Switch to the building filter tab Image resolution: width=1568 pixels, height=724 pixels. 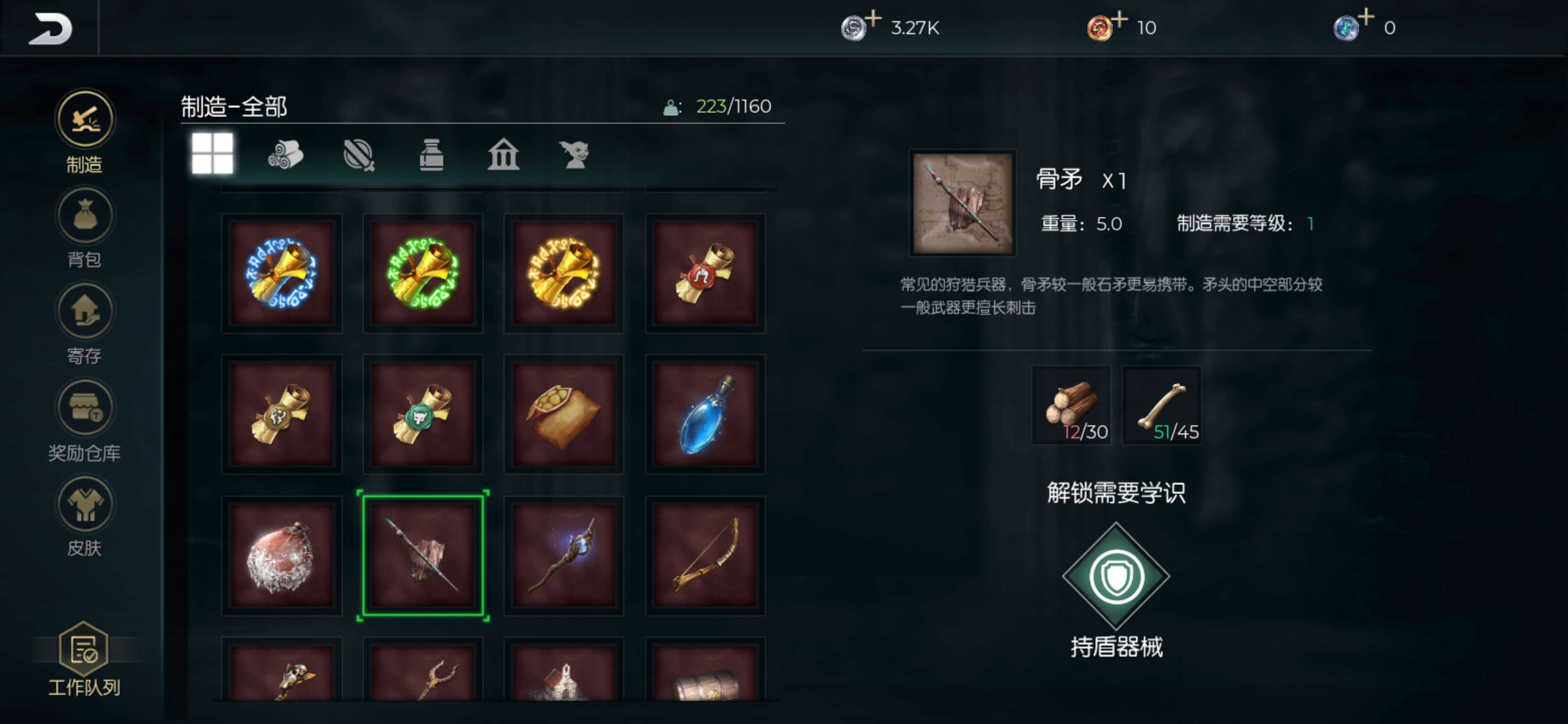tap(504, 154)
